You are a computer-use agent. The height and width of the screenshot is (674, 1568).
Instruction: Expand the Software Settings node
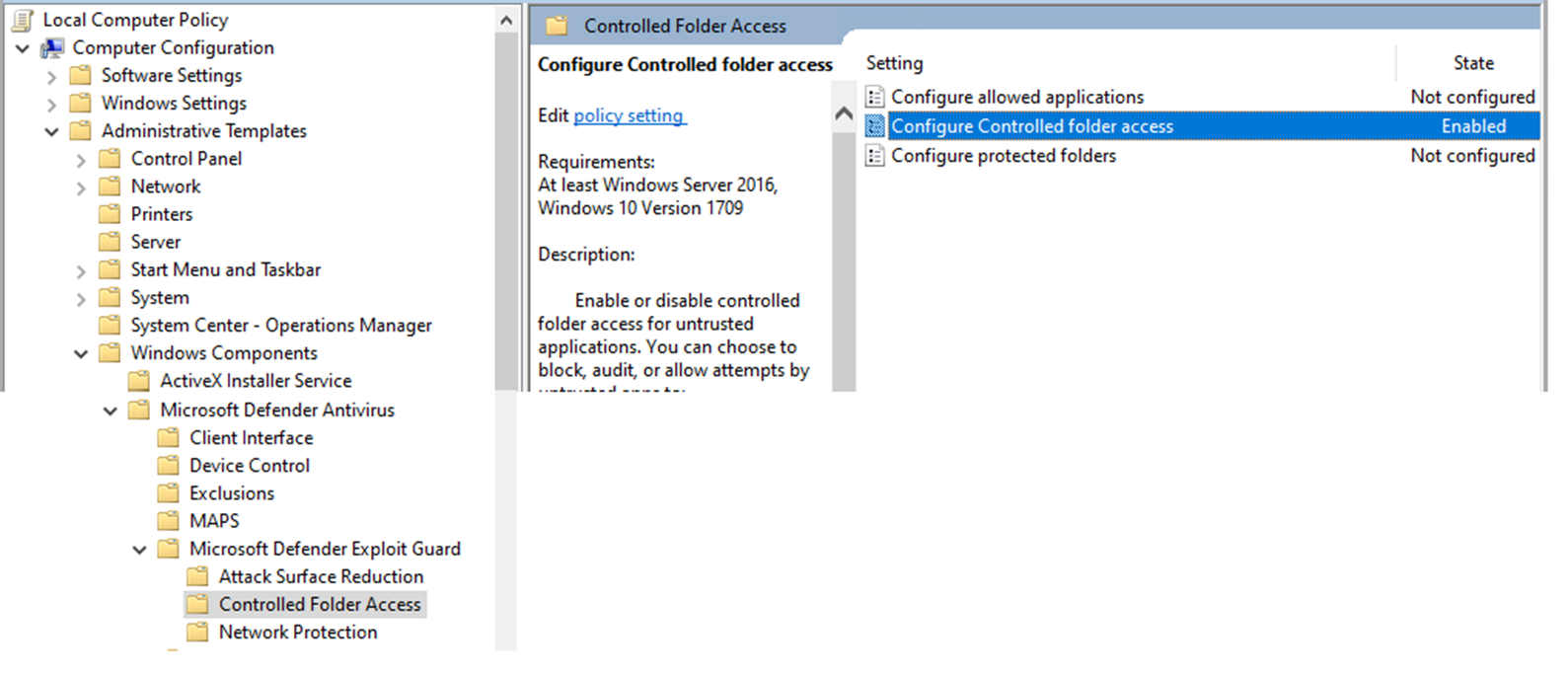tap(51, 76)
